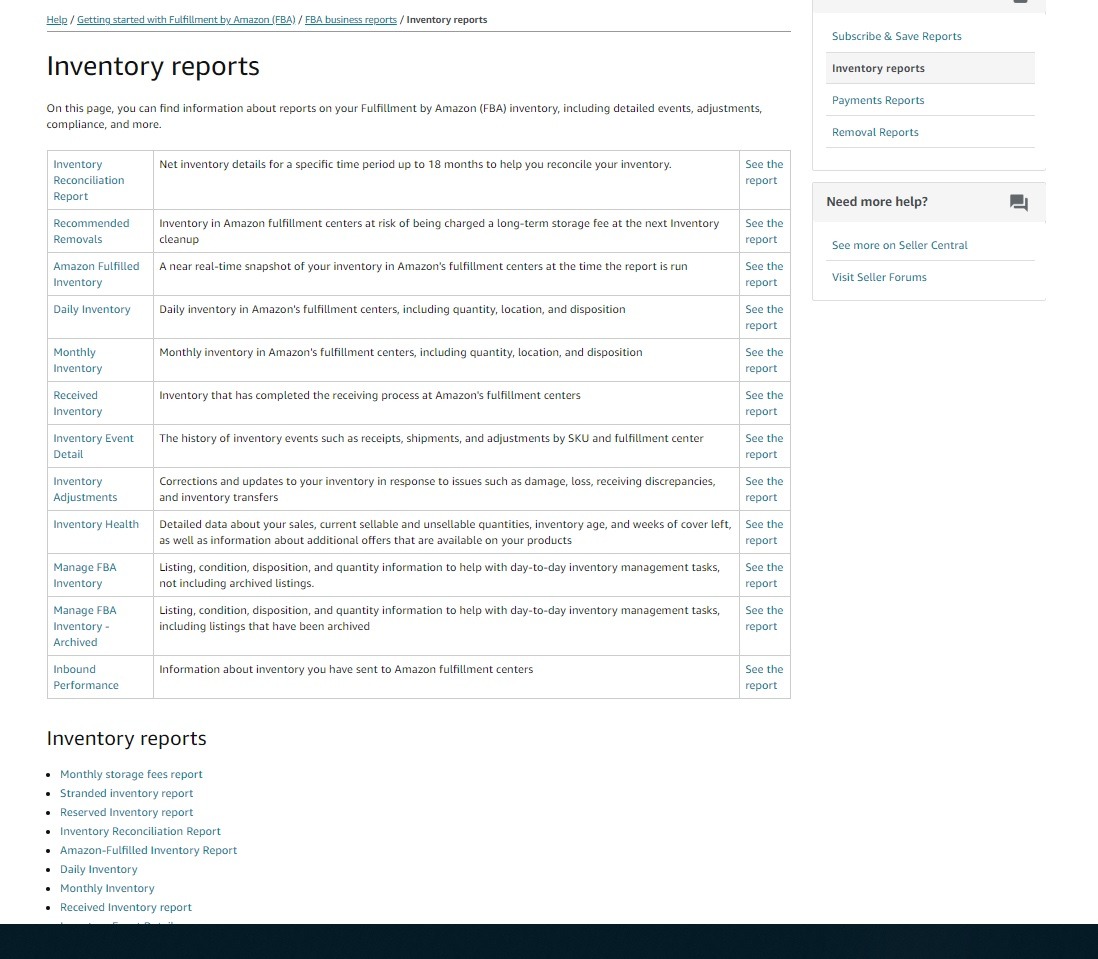Click the chat icon beside Need more help
Image resolution: width=1098 pixels, height=959 pixels.
[1019, 203]
